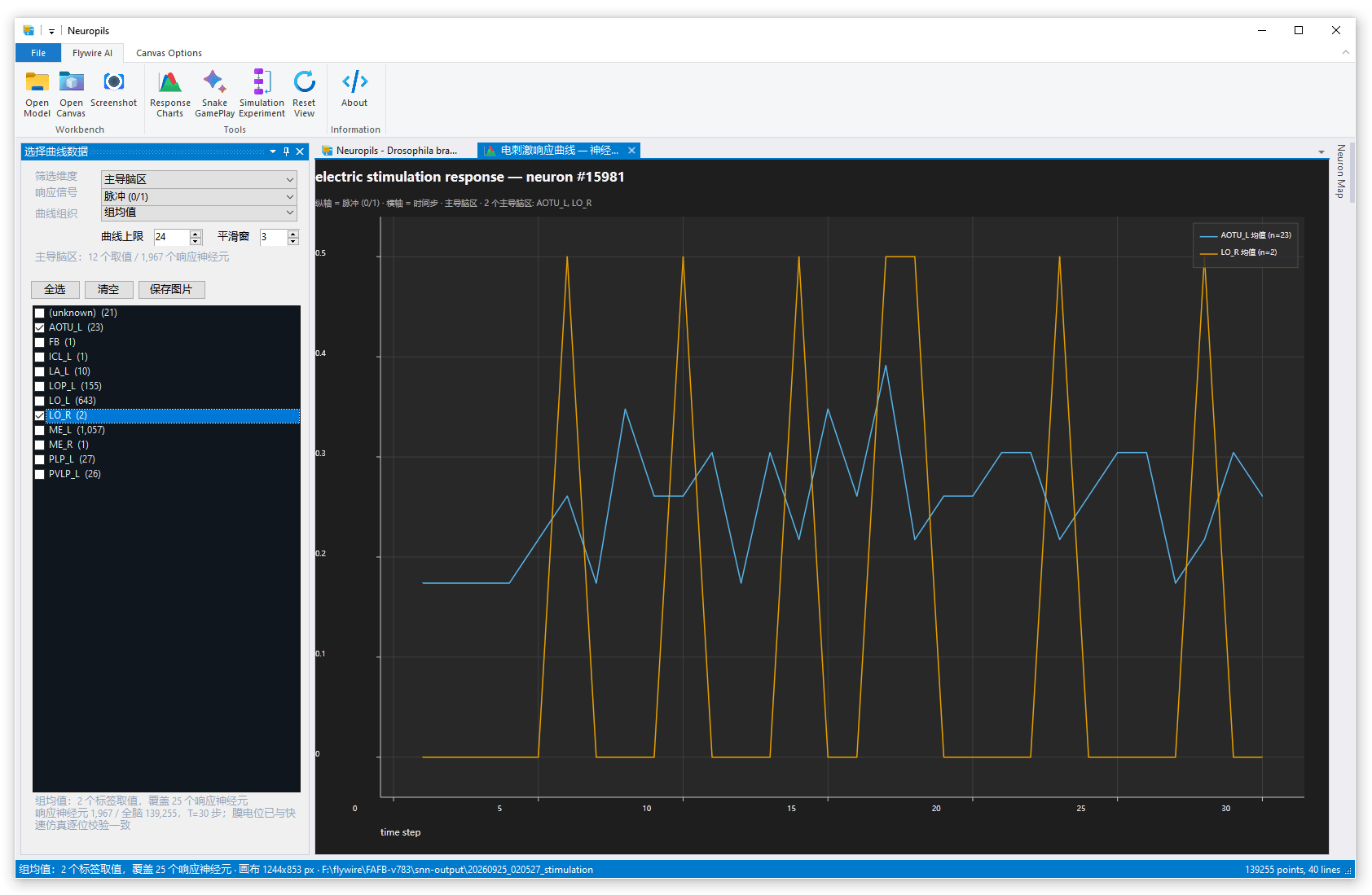1372x895 pixels.
Task: Click the Open Canvas icon
Action: [71, 94]
